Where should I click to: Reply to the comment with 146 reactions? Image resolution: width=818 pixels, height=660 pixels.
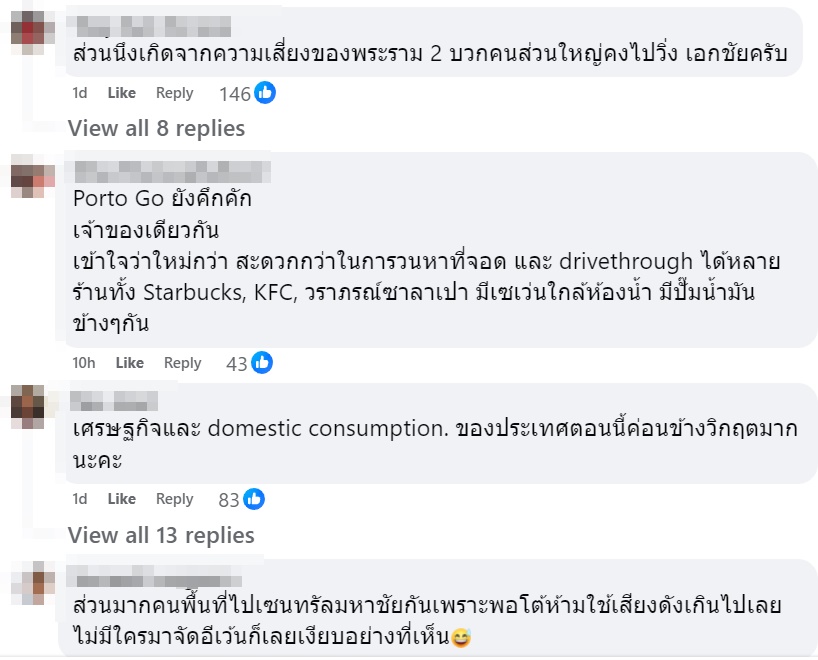pyautogui.click(x=174, y=93)
